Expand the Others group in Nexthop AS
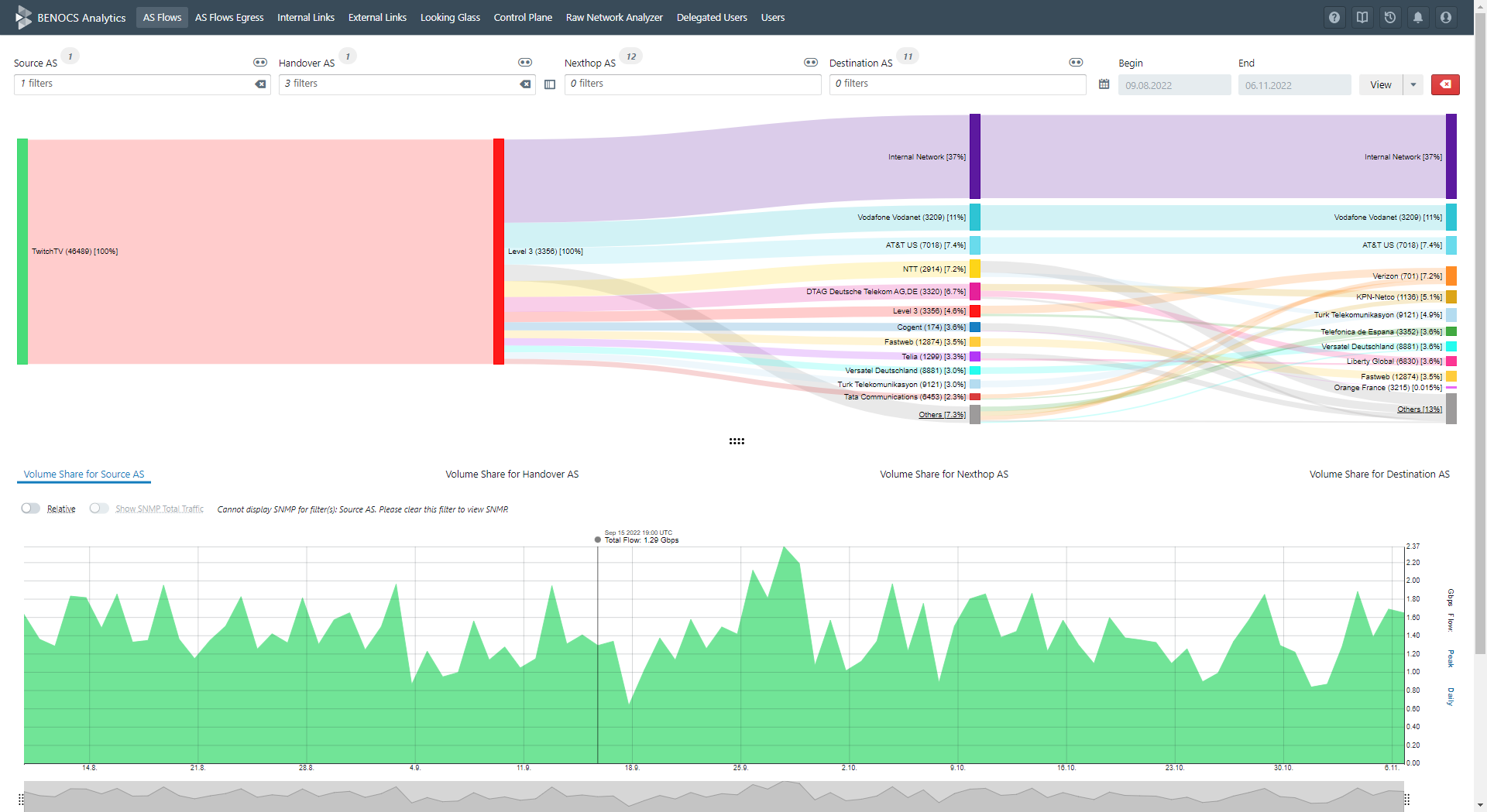The width and height of the screenshot is (1487, 812). [942, 415]
